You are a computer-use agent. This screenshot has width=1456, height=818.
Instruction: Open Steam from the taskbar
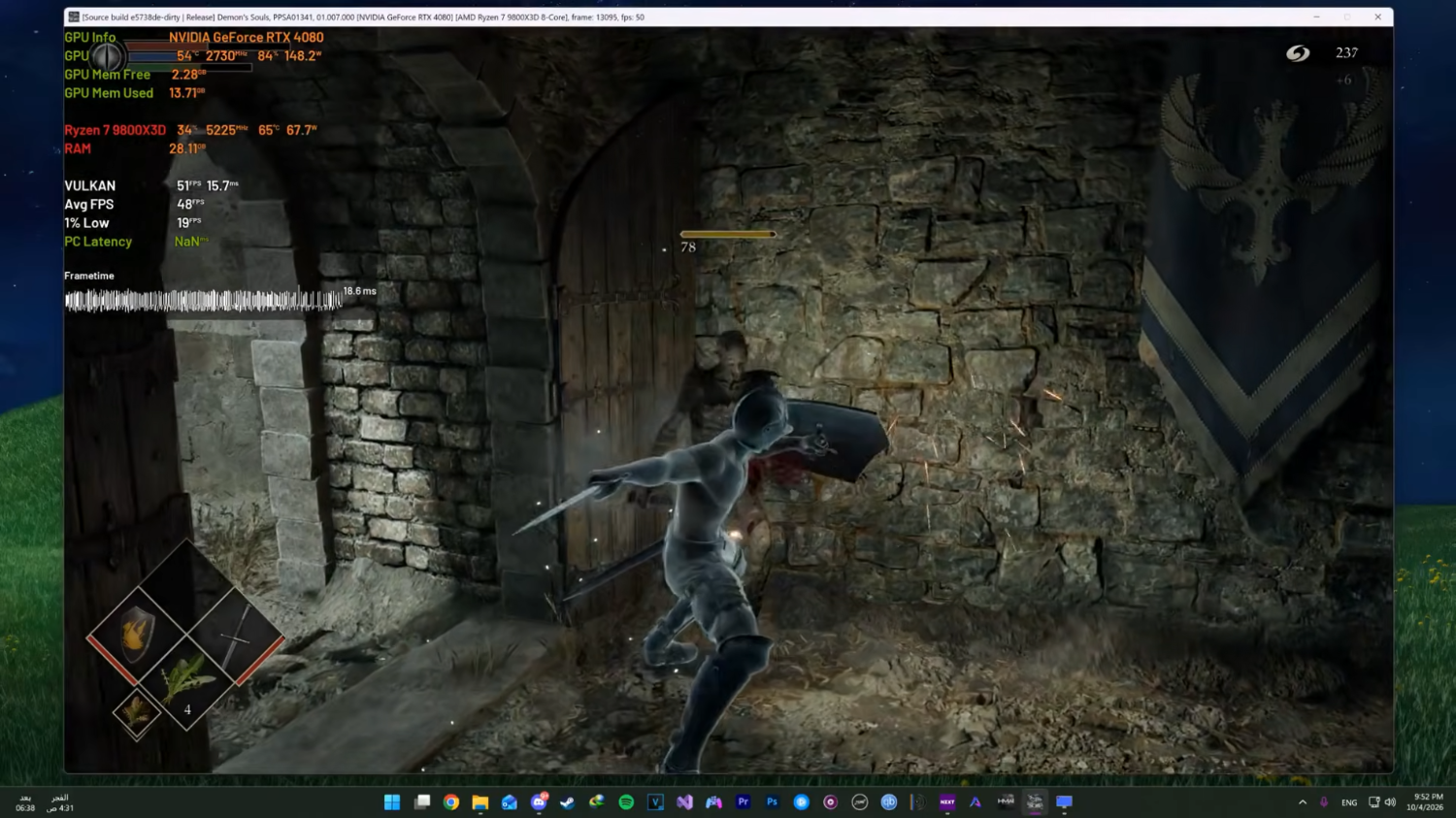[x=568, y=802]
